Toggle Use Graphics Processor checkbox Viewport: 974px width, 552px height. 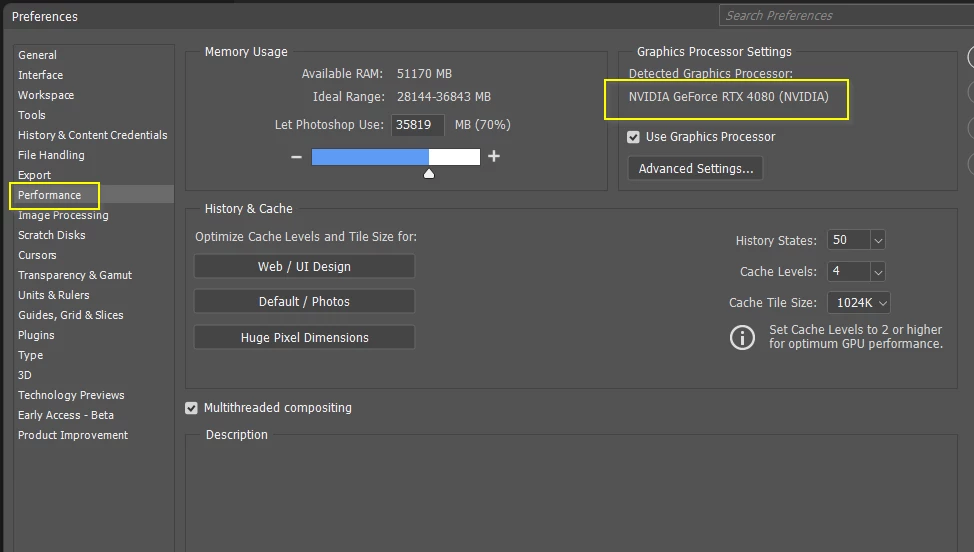point(633,137)
